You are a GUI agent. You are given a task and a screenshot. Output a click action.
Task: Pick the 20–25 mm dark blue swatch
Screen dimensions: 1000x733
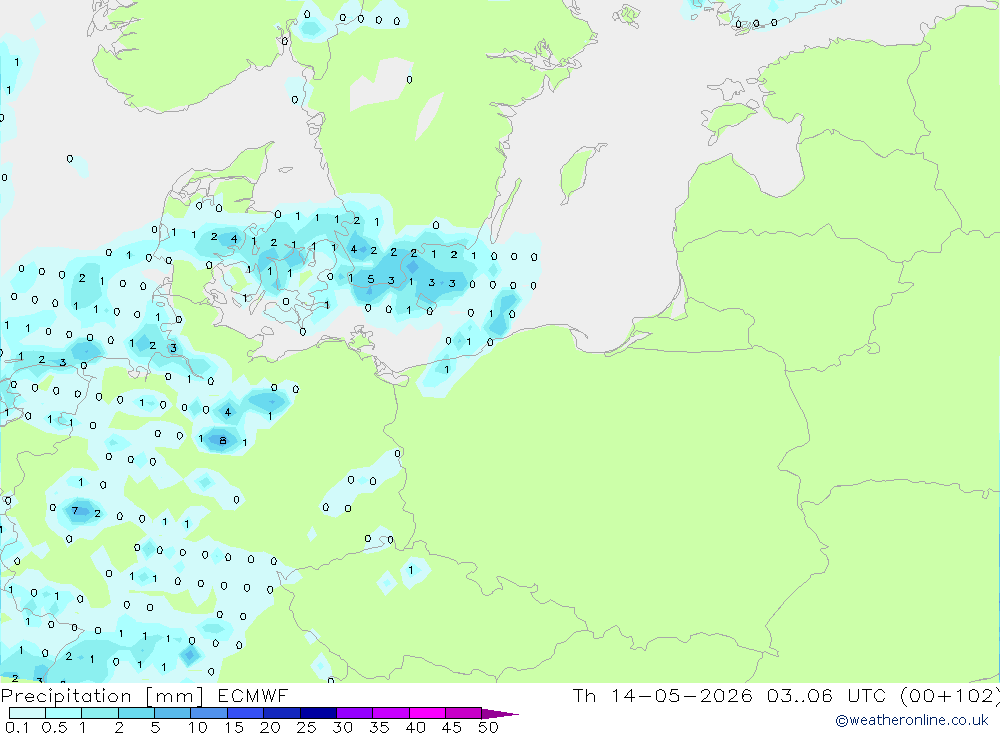click(281, 713)
